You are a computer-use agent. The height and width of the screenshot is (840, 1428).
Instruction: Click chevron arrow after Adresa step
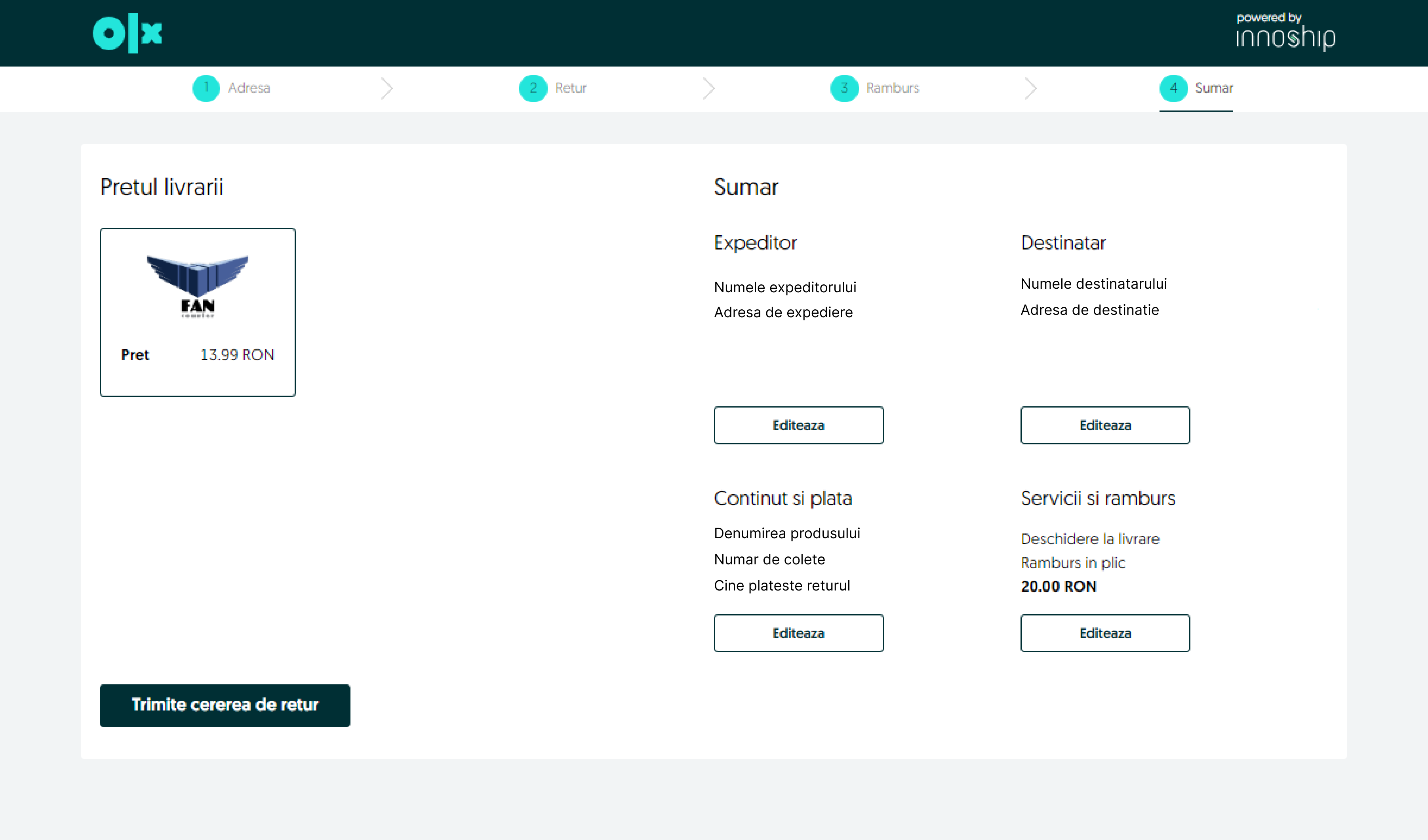tap(387, 88)
